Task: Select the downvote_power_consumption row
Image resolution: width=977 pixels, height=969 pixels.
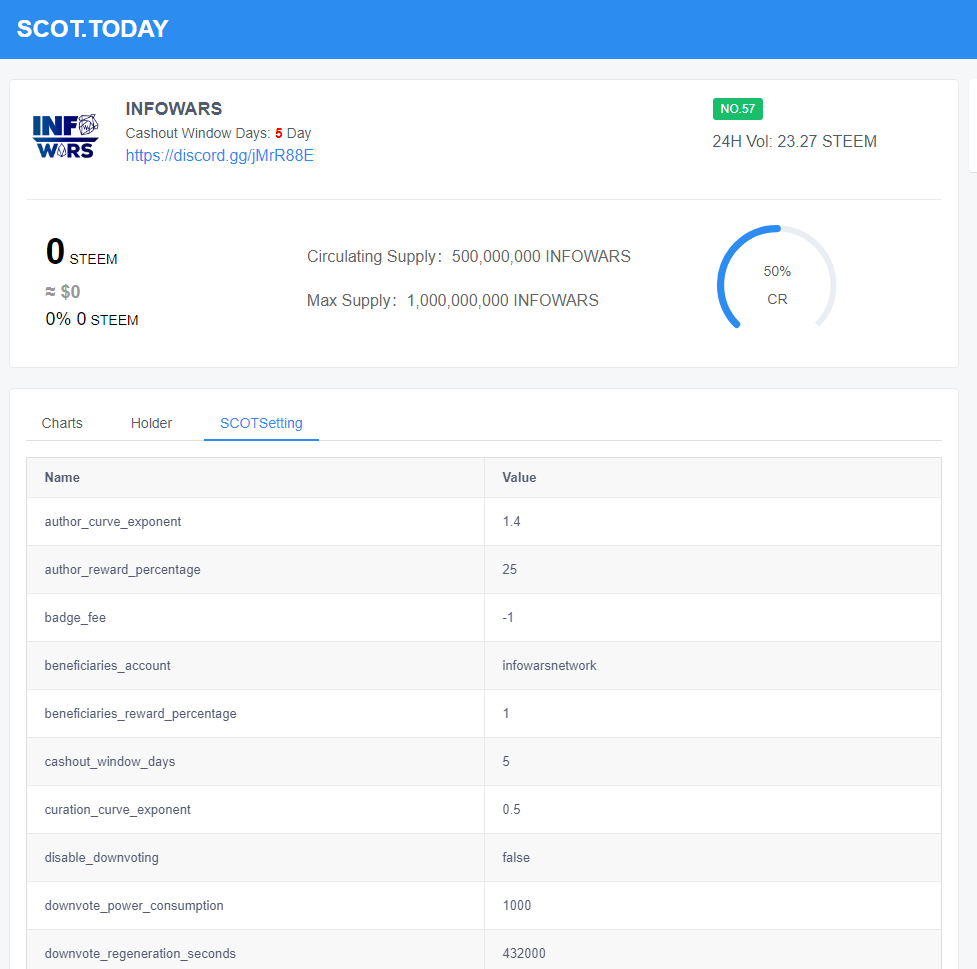Action: coord(484,905)
